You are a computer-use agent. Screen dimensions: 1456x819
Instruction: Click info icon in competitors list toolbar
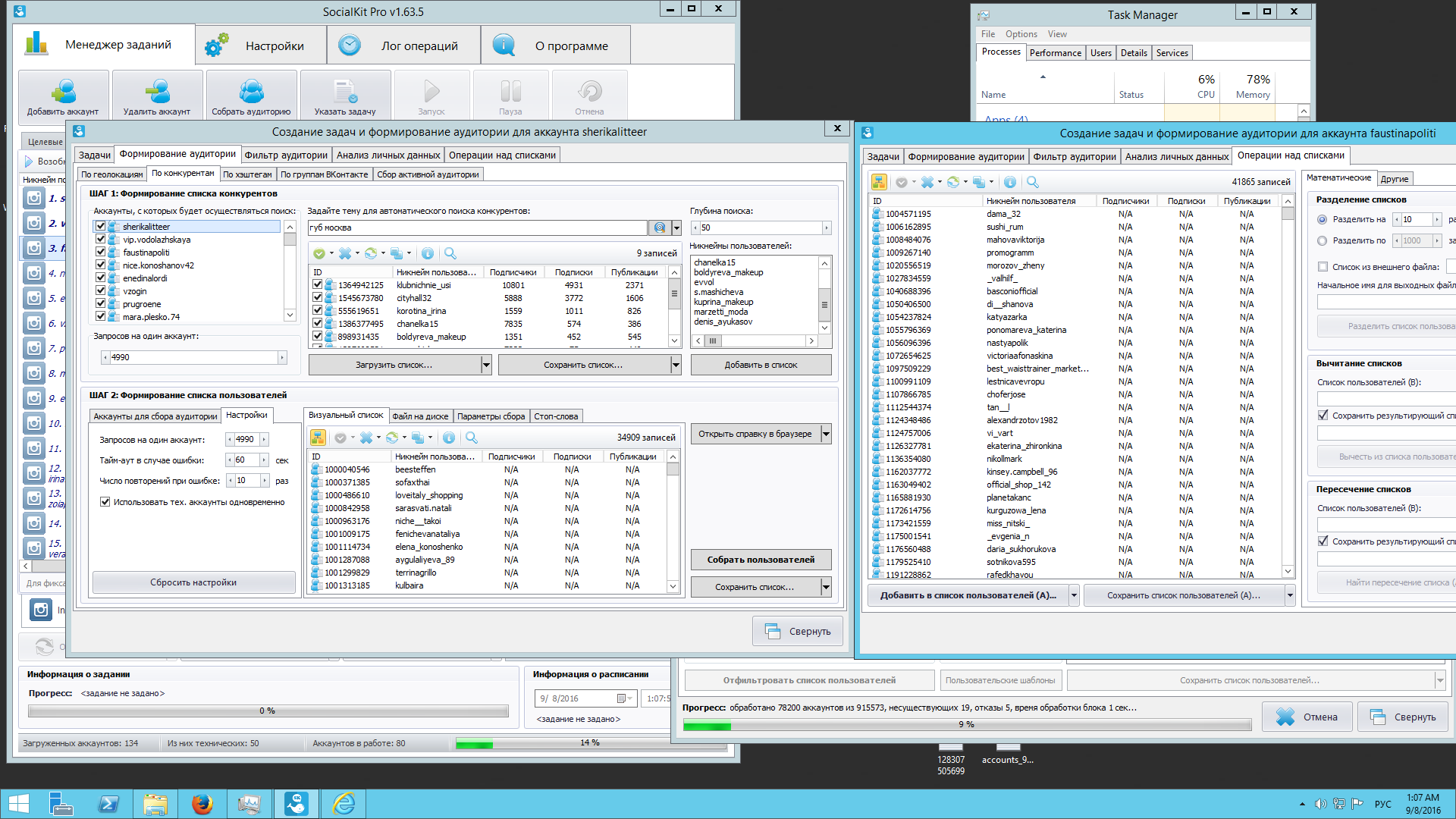[x=428, y=253]
